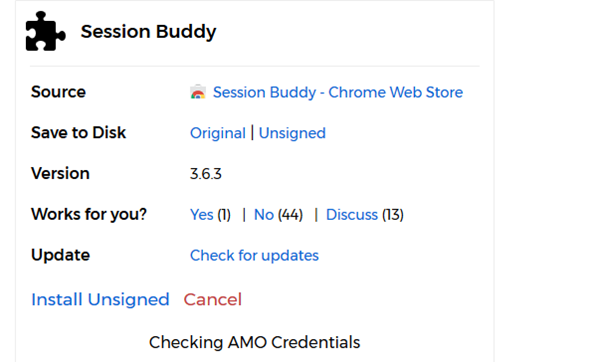Click the Checking AMO Credentials status text

click(254, 342)
